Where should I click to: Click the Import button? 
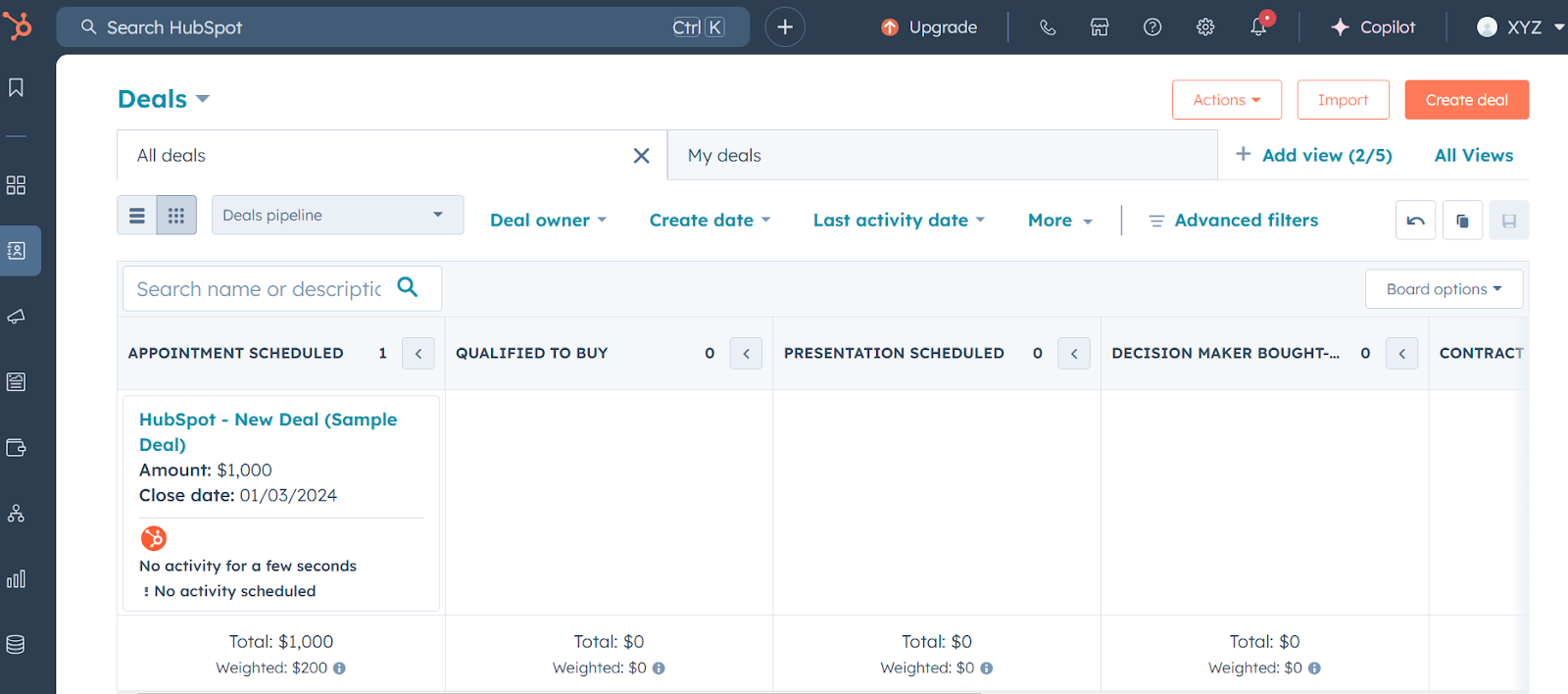click(x=1344, y=100)
